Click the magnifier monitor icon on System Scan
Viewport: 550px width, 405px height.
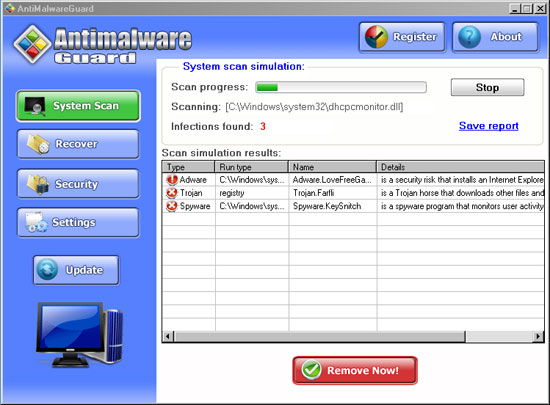(x=34, y=106)
